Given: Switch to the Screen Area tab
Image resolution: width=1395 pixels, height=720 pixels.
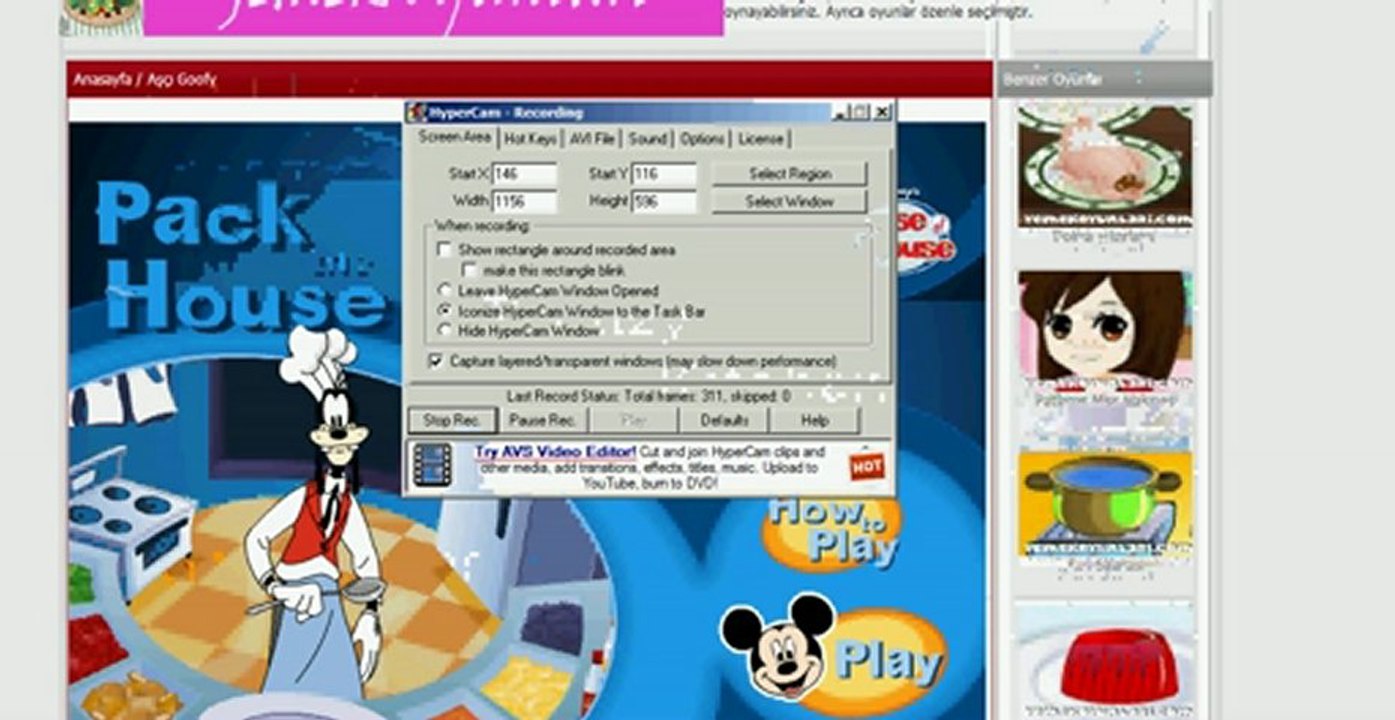Looking at the screenshot, I should (x=455, y=137).
